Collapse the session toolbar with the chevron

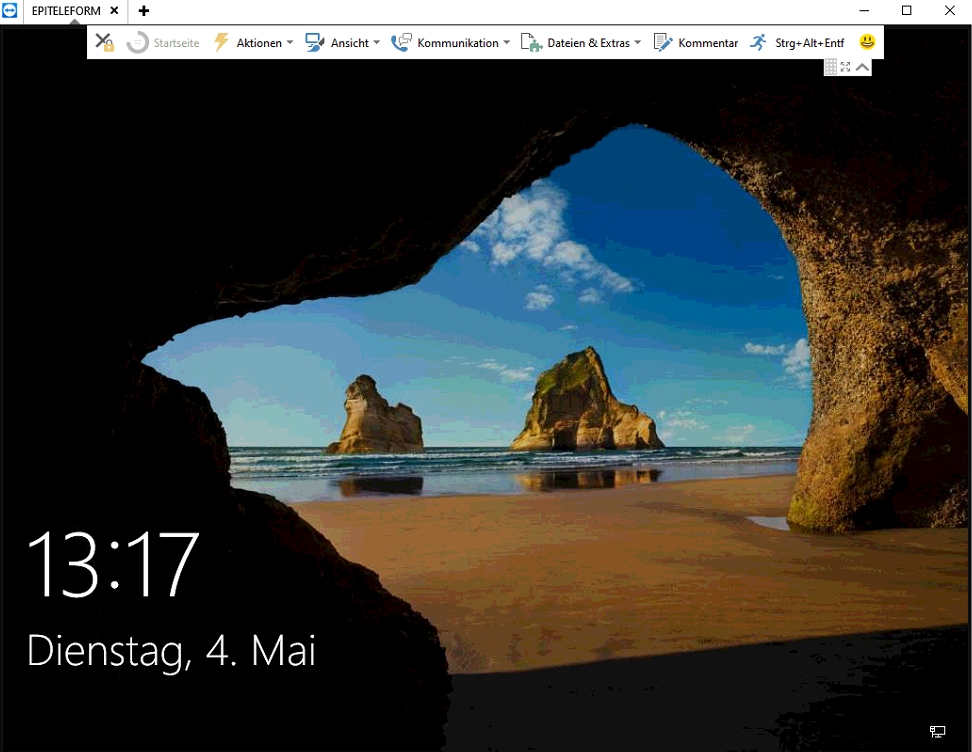862,67
